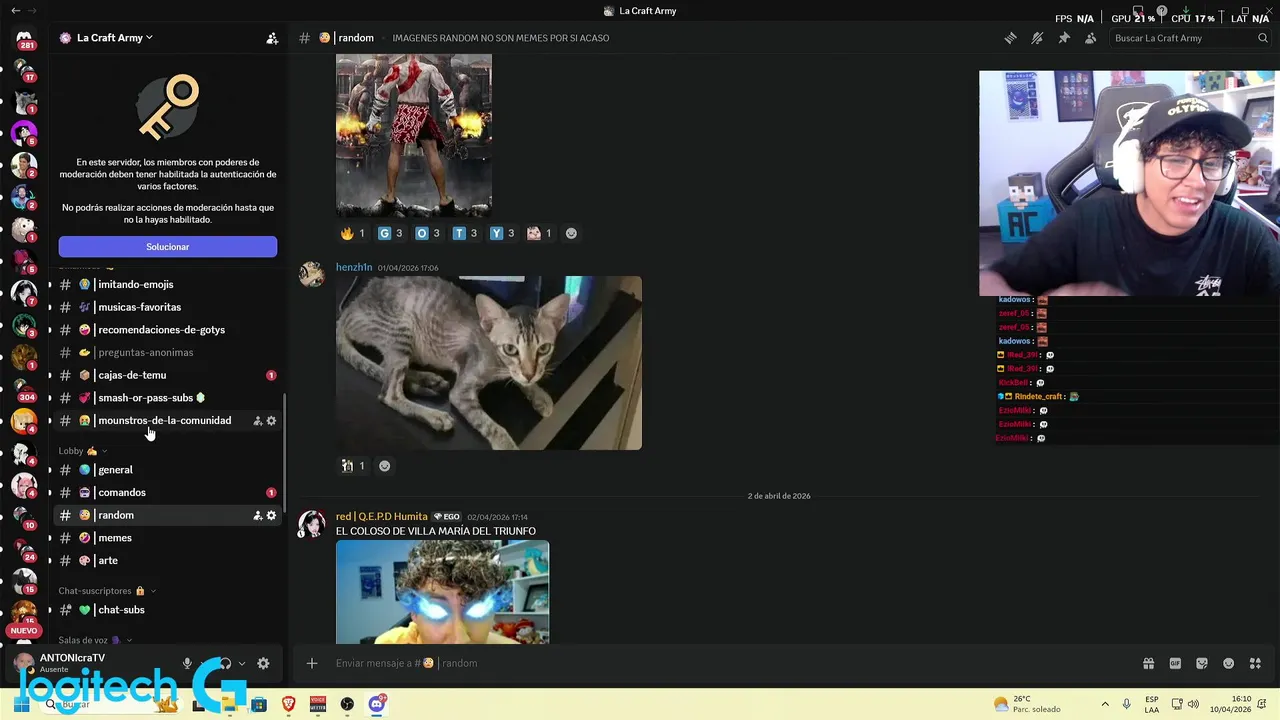This screenshot has width=1280, height=720.
Task: Open the arte channel
Action: [x=167, y=561]
